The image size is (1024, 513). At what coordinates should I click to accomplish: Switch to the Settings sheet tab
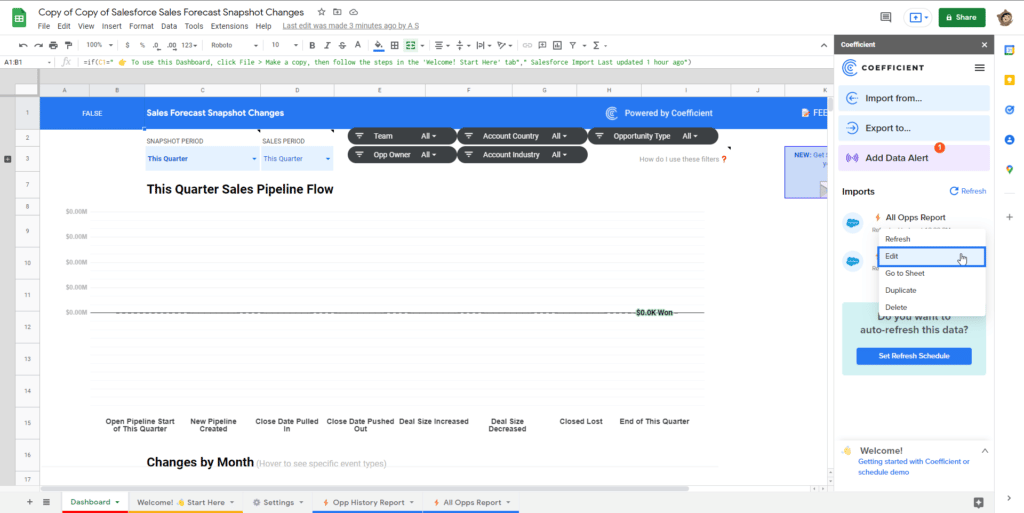278,503
